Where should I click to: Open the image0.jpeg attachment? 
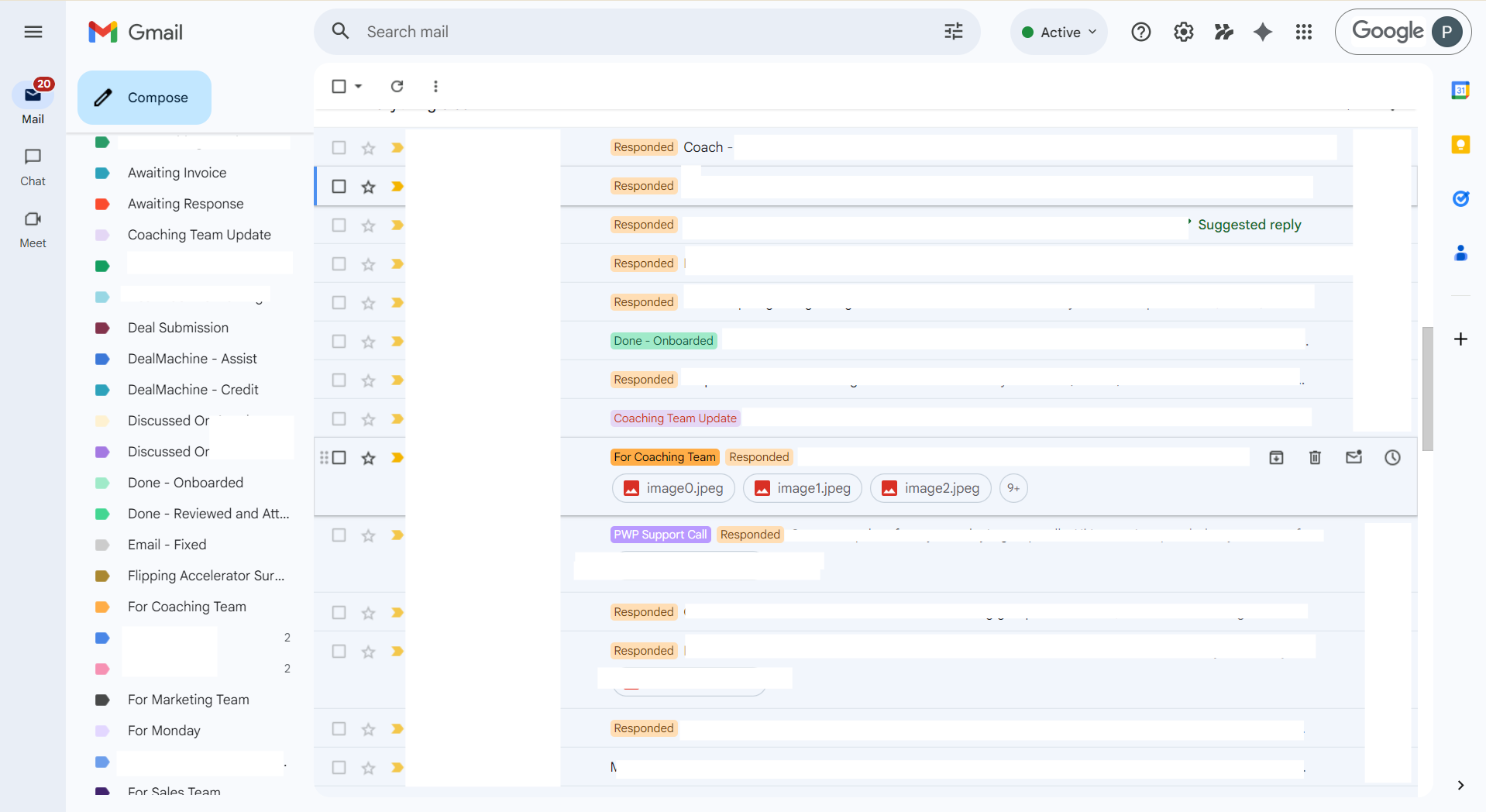click(672, 488)
